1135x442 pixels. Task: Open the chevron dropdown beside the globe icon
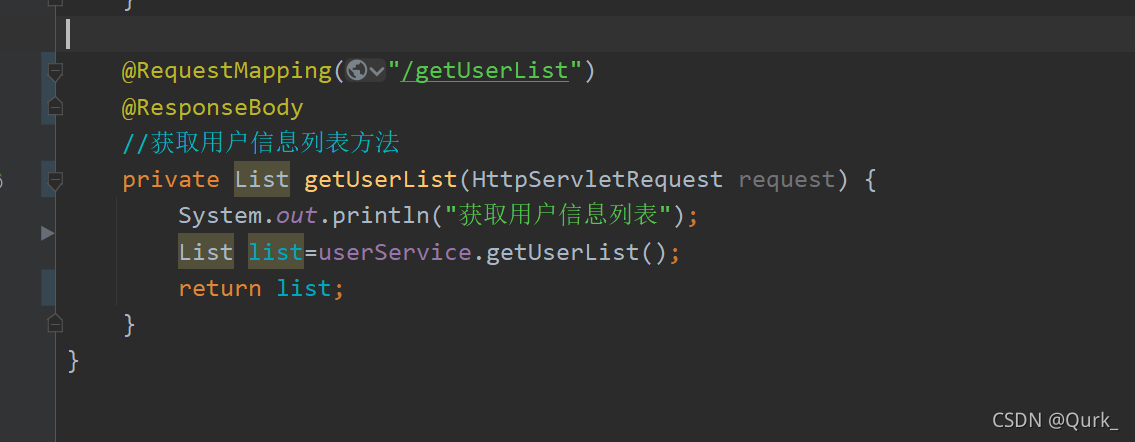(x=377, y=71)
